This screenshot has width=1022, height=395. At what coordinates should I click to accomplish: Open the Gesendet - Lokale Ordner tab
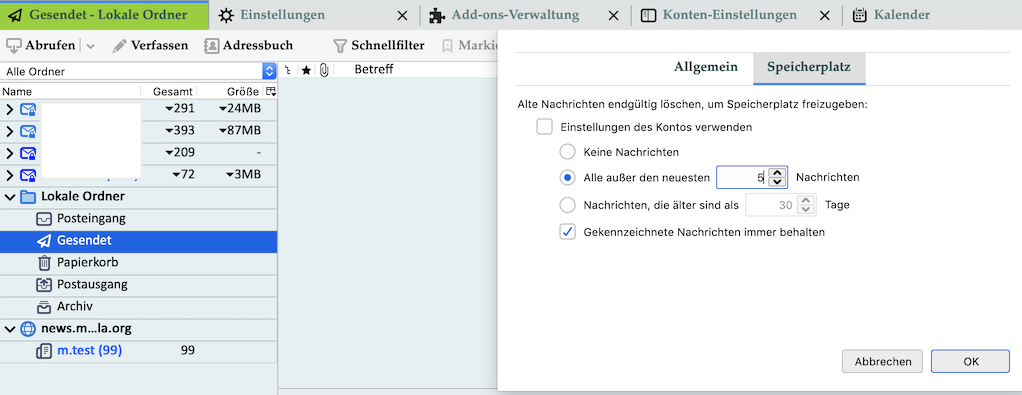click(x=104, y=15)
